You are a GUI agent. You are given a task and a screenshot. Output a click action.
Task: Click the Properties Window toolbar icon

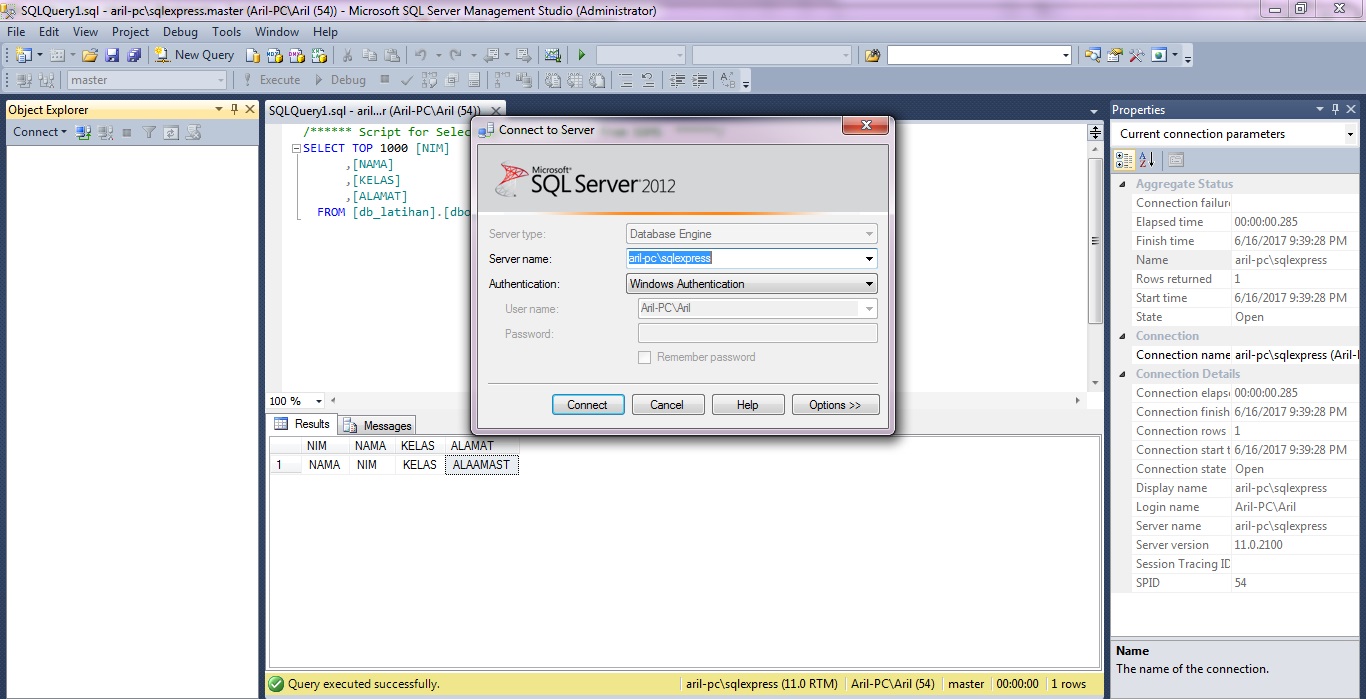coord(1114,55)
